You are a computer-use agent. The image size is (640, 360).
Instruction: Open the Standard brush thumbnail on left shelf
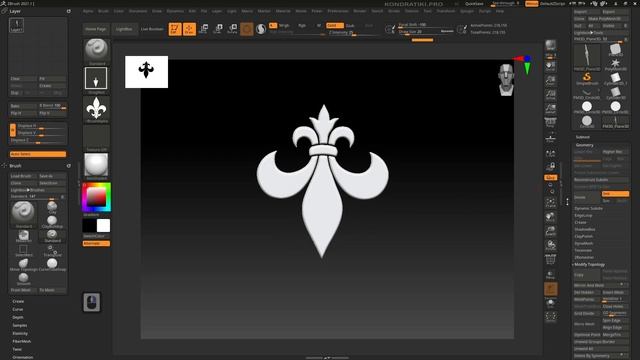(96, 51)
